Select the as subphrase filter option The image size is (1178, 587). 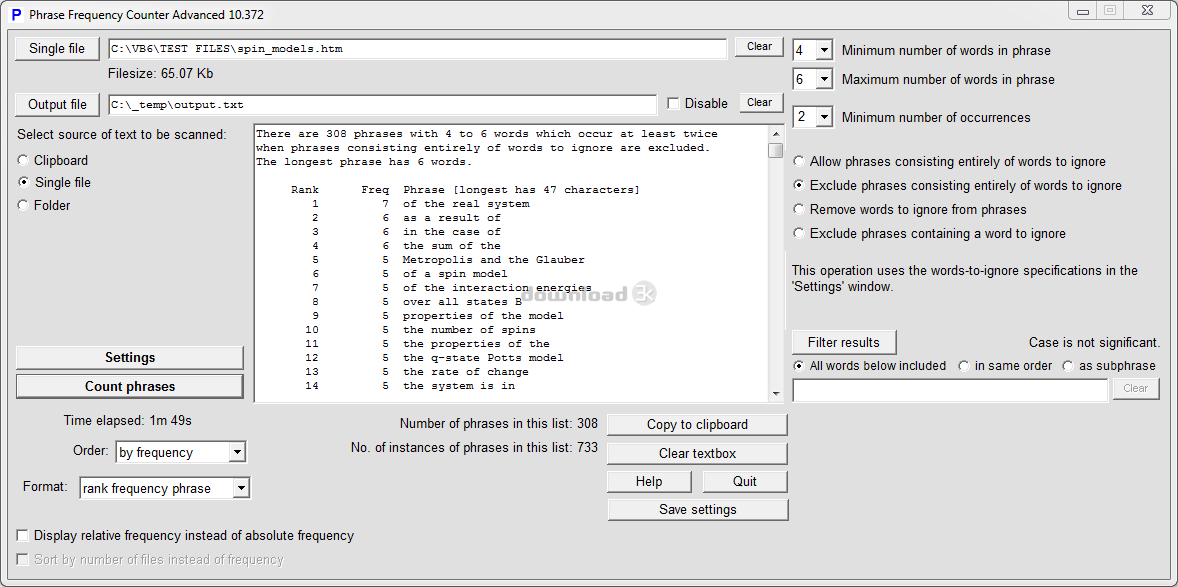pos(1068,366)
